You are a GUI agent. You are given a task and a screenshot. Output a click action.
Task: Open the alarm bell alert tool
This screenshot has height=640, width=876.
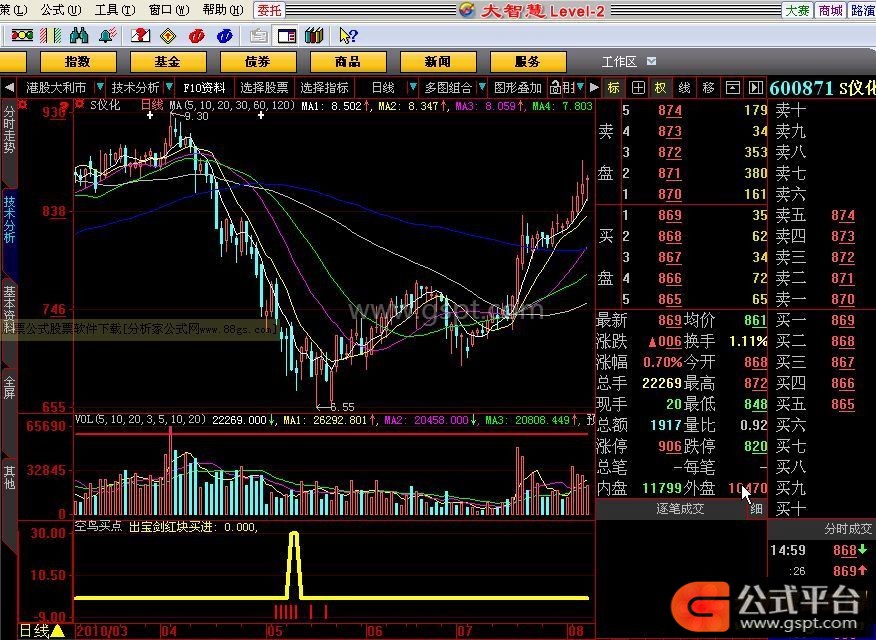coord(107,36)
